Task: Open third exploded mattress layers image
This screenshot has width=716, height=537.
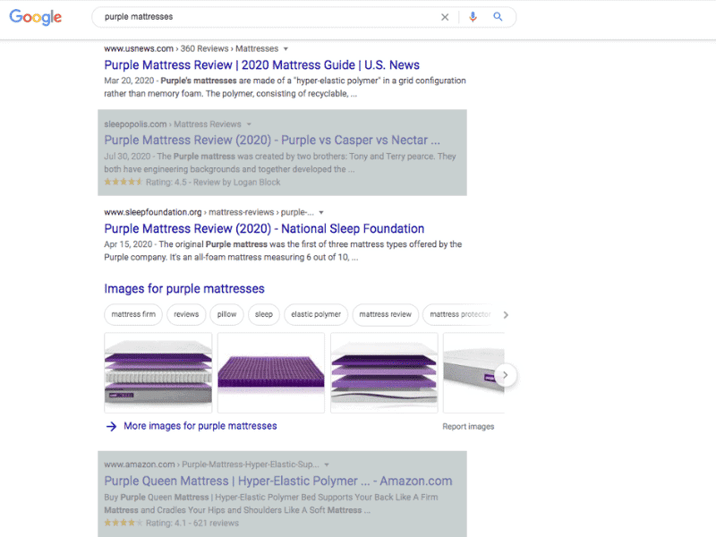Action: click(x=384, y=373)
